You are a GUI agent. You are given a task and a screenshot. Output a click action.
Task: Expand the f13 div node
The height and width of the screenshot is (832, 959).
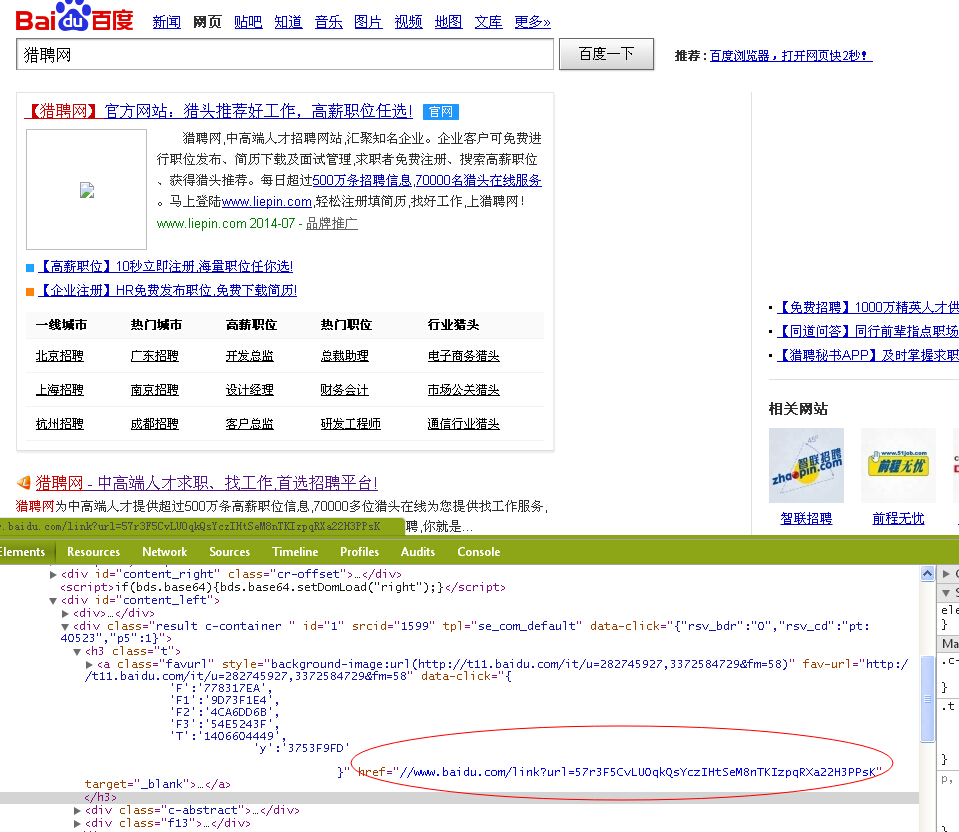(x=77, y=823)
